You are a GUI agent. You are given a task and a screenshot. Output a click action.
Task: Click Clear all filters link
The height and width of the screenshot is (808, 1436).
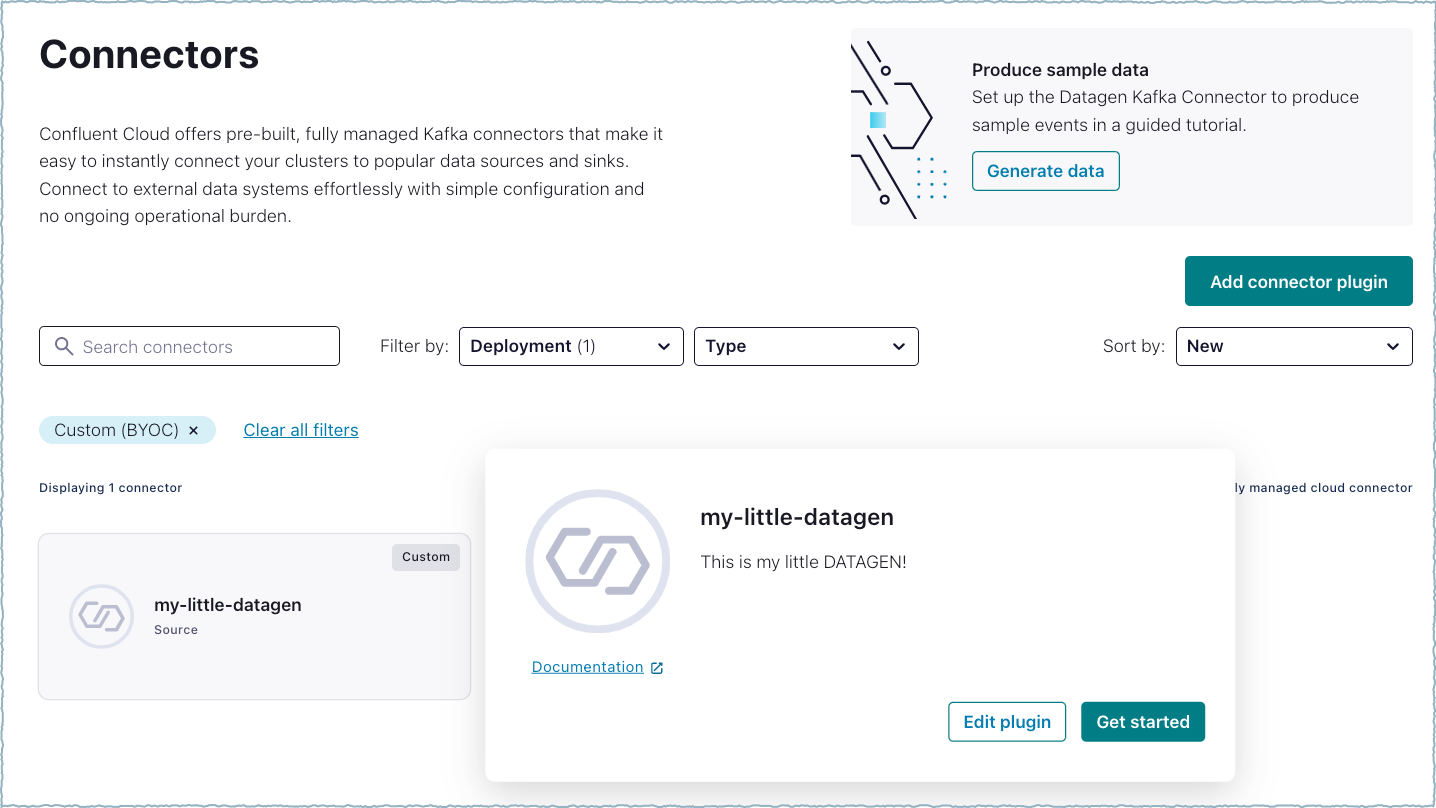pos(301,430)
